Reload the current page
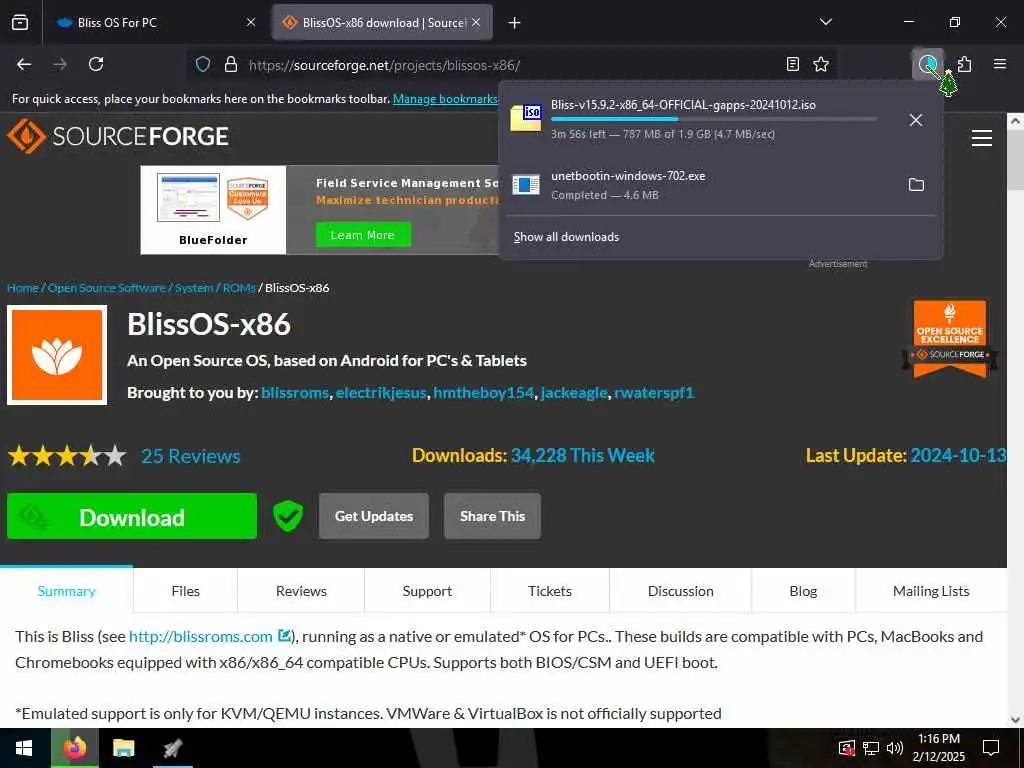The width and height of the screenshot is (1024, 768). point(96,64)
